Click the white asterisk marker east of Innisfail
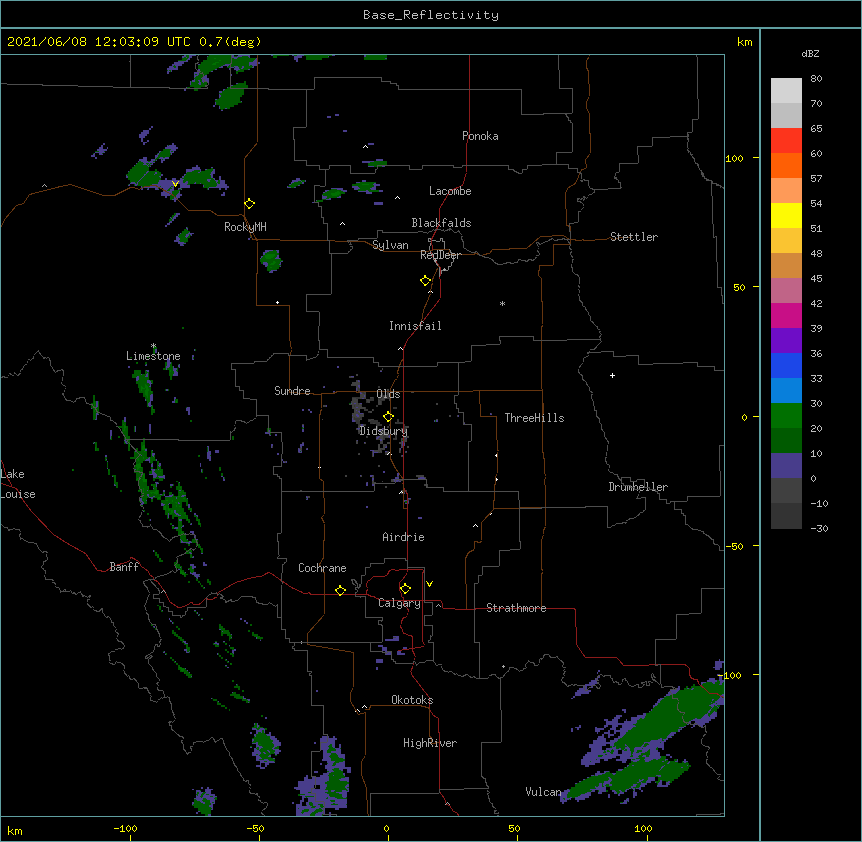 [x=502, y=303]
